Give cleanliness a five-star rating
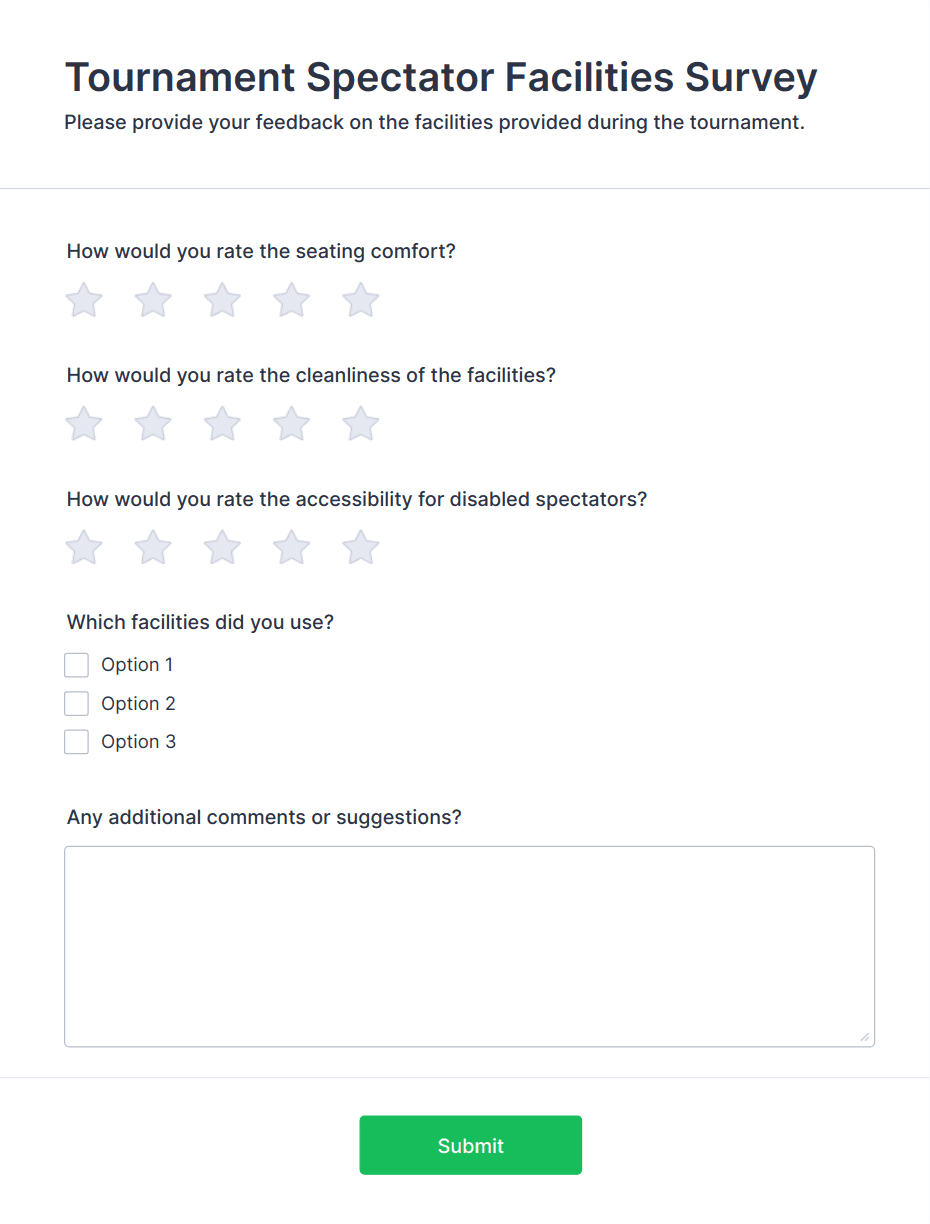 point(360,423)
